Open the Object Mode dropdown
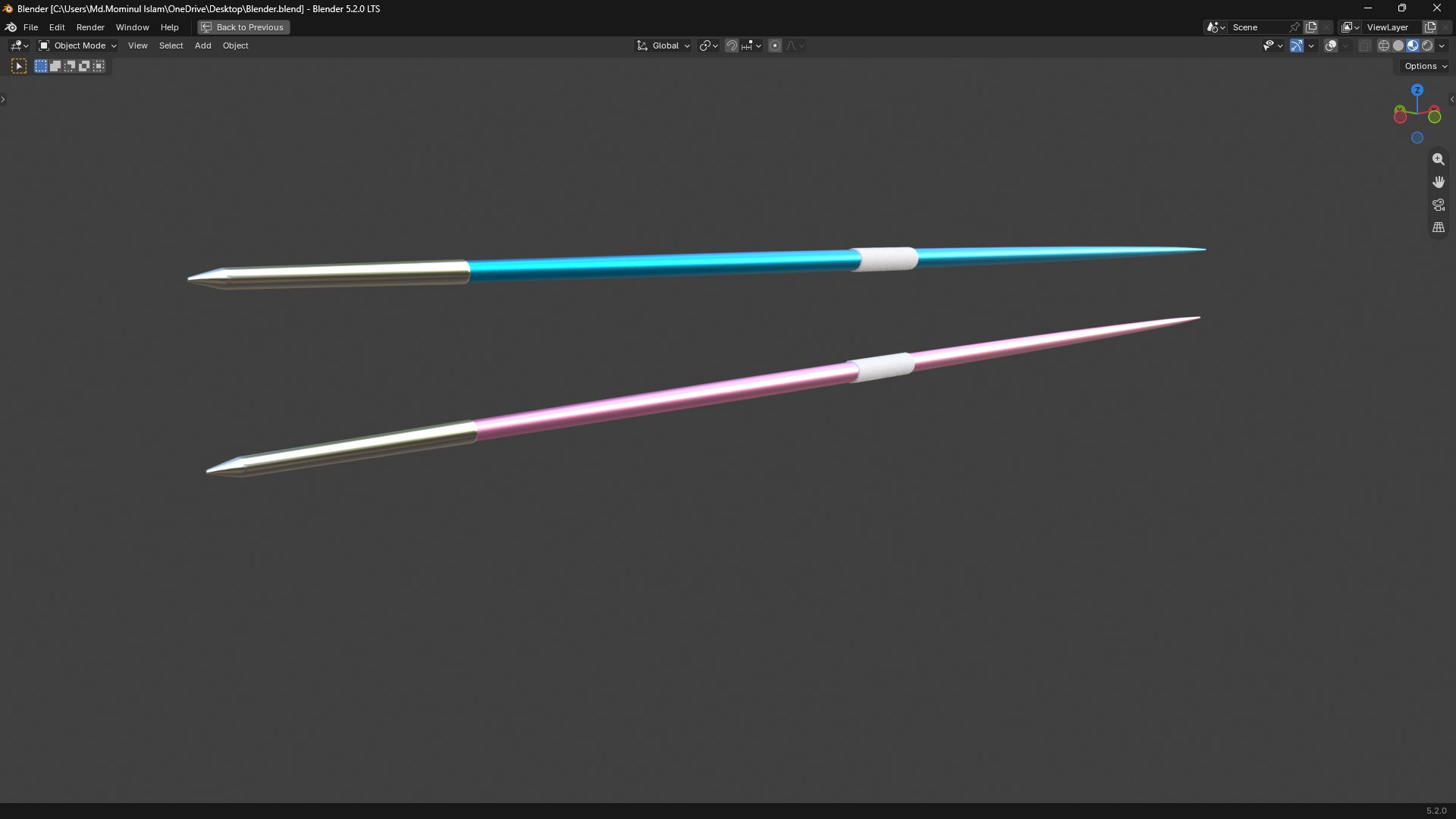Screen dimensions: 1456x819 (x=78, y=46)
